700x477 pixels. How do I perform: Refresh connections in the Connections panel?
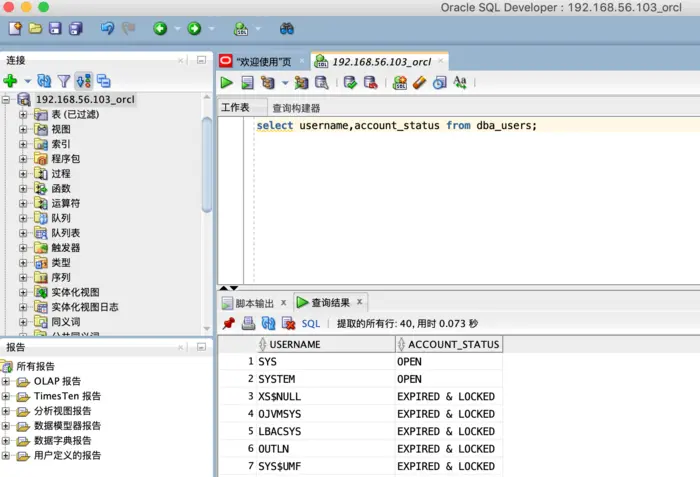tap(44, 81)
